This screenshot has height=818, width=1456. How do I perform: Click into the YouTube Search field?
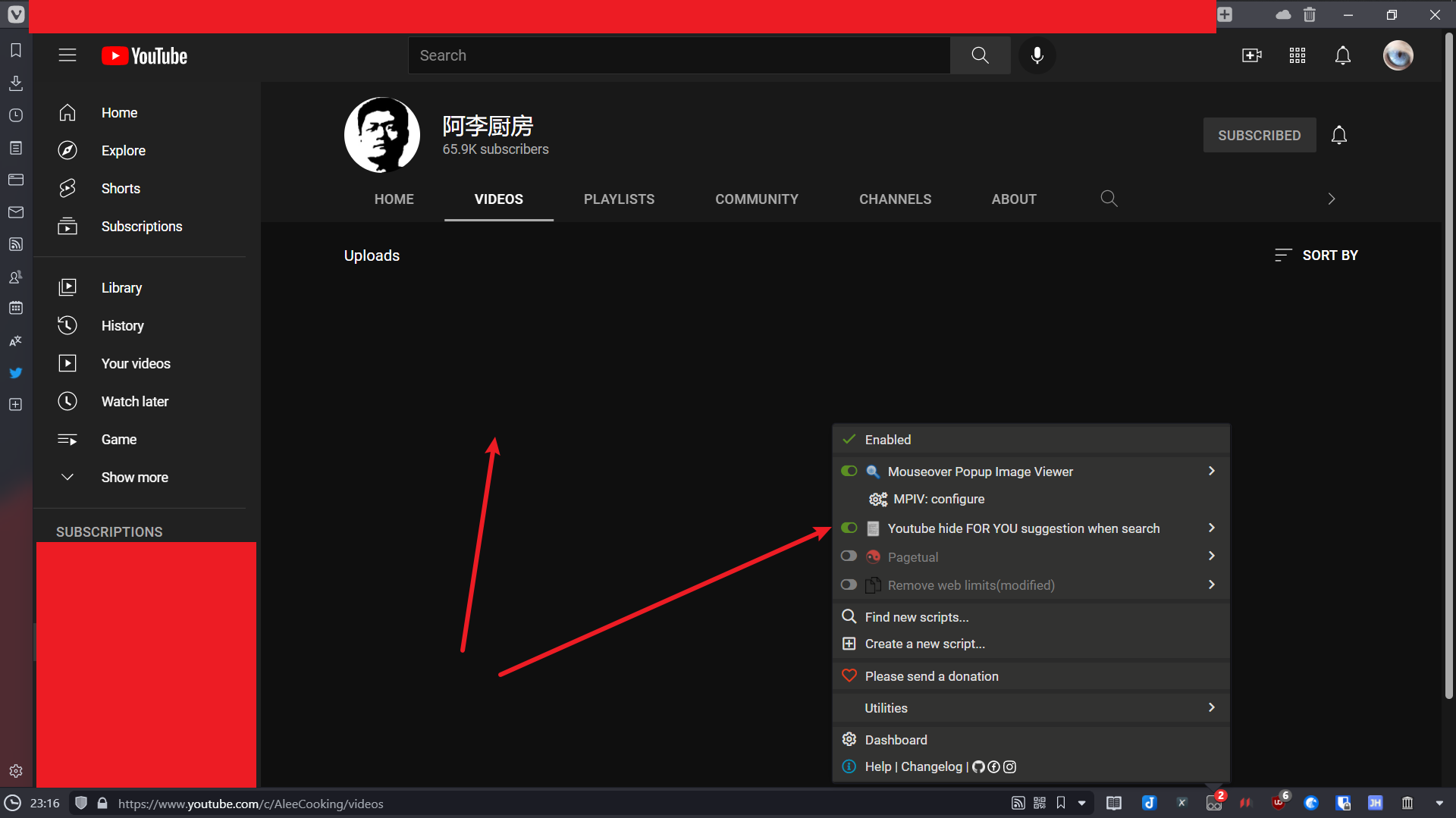coord(679,55)
